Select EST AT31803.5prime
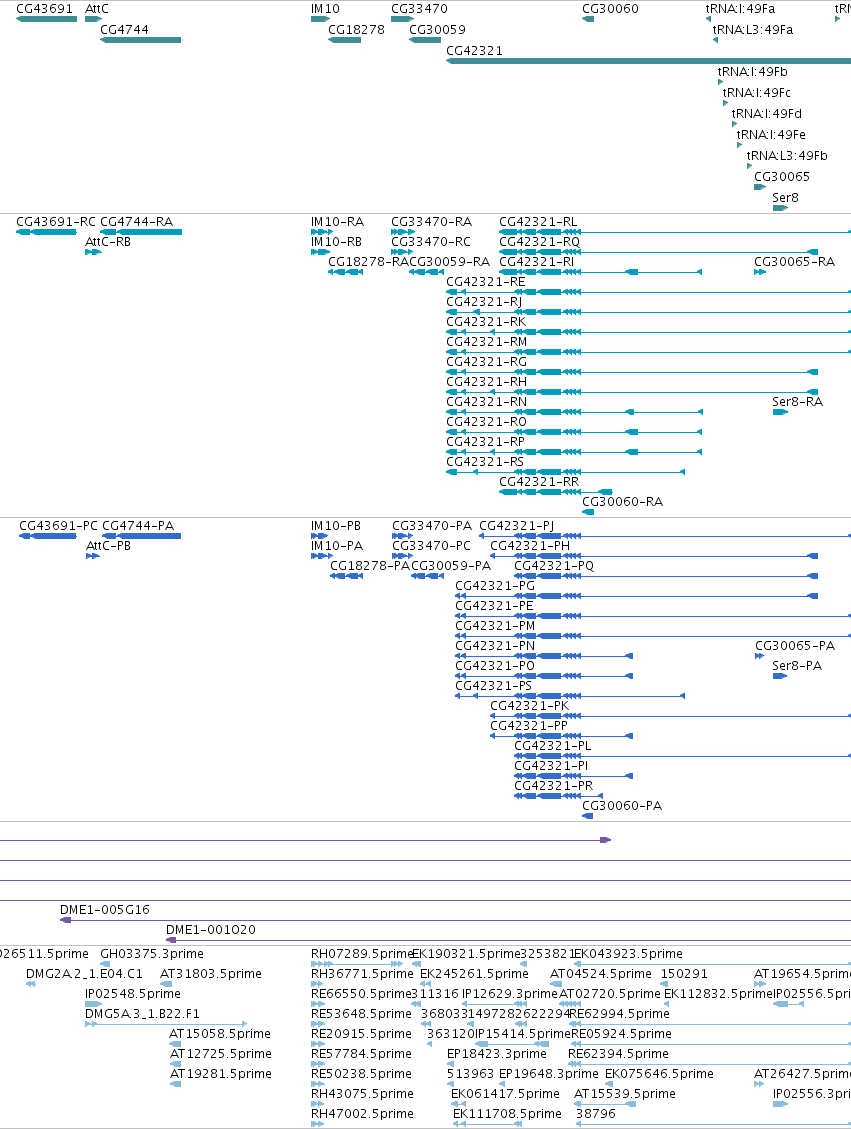 pos(165,984)
